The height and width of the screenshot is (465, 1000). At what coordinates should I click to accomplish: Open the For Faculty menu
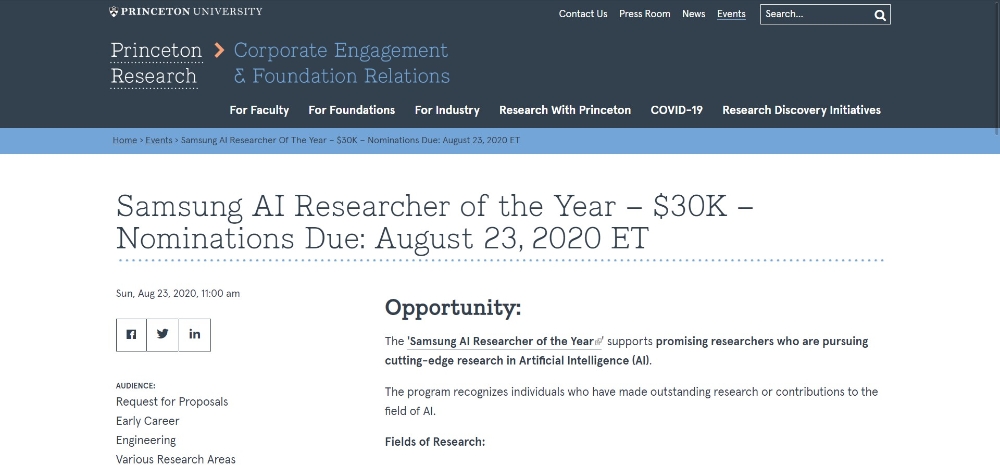coord(259,110)
